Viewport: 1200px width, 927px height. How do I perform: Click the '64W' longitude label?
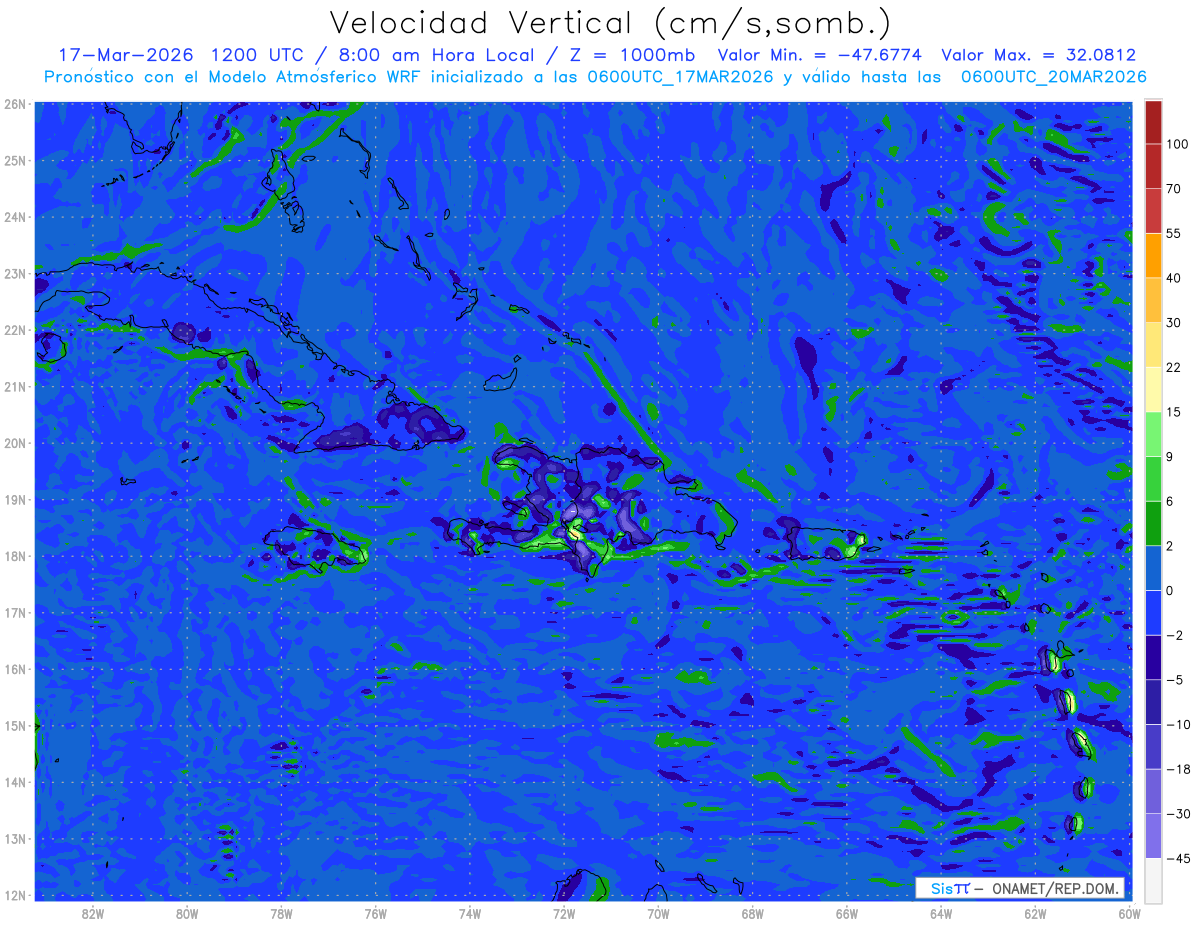tap(941, 913)
